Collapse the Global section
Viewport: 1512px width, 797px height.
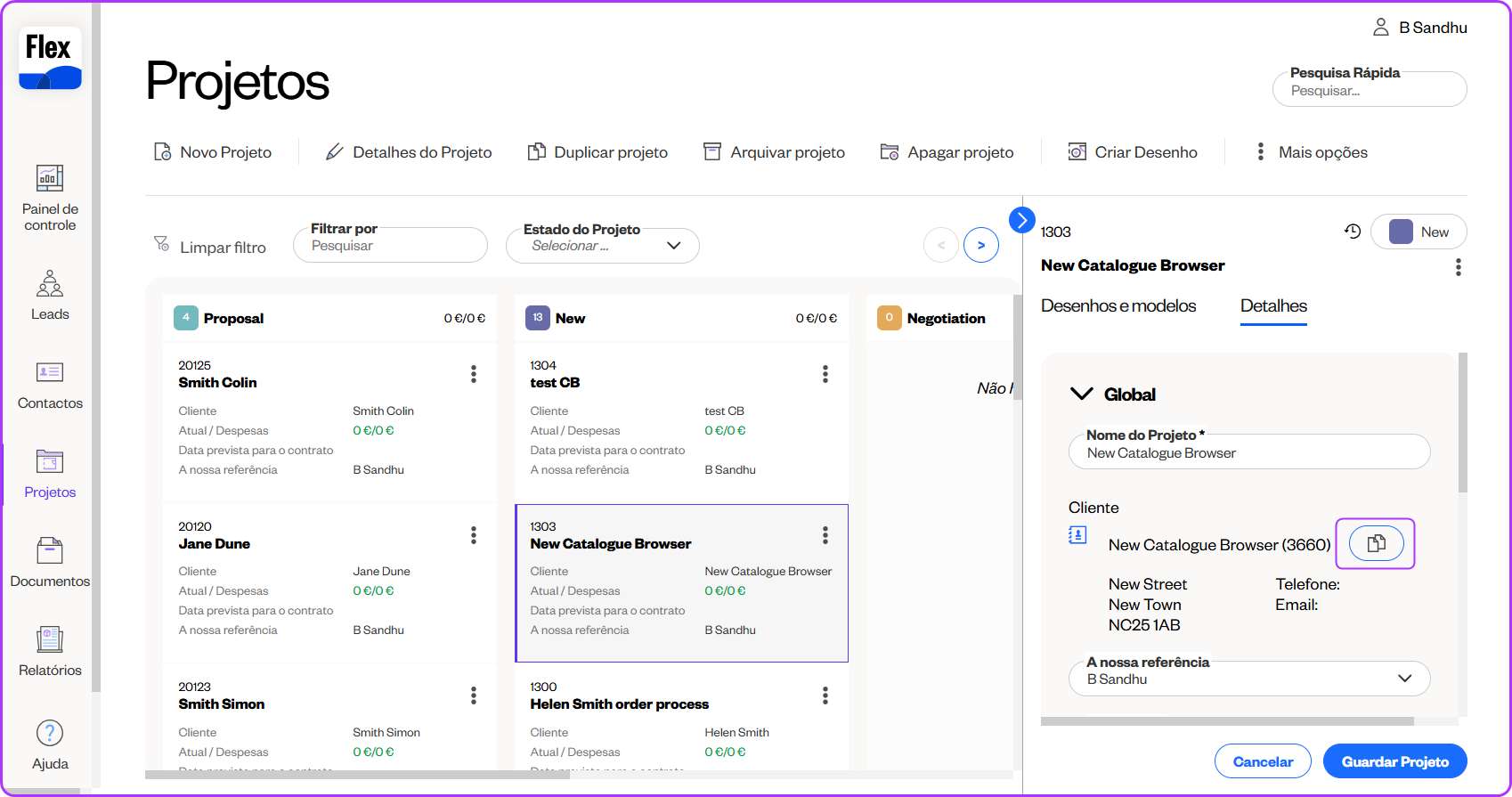coord(1082,394)
